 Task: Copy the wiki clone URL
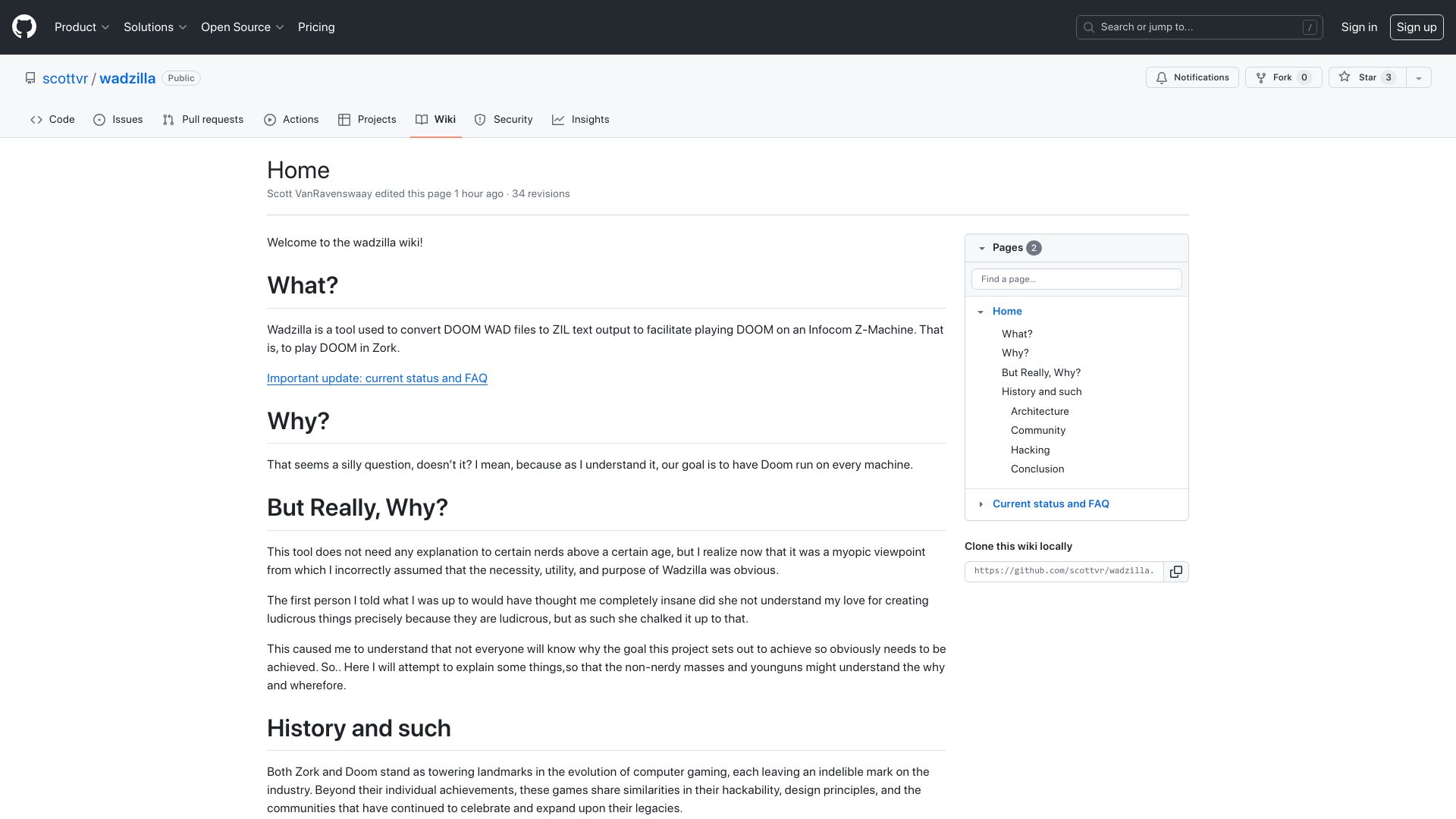pos(1176,572)
